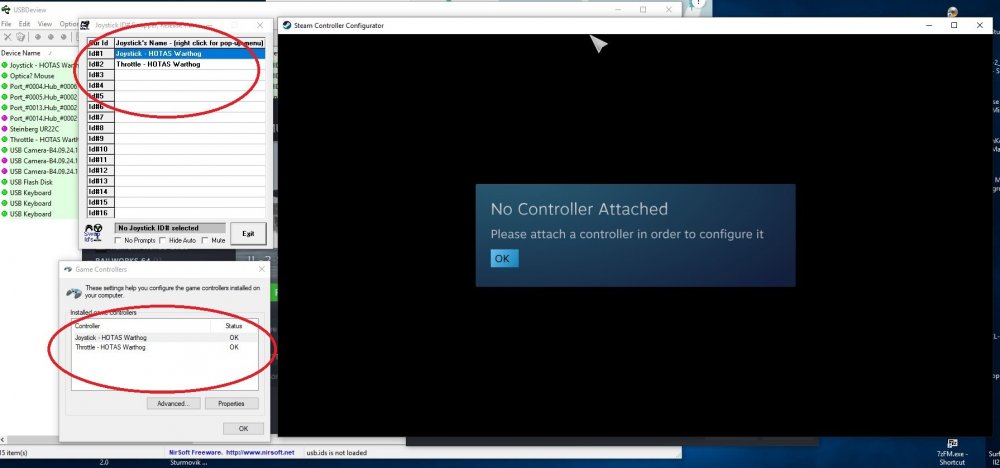Screen dimensions: 1000x468
Task: Select Port_#0004.Hub_#0006 device row
Action: (40, 86)
